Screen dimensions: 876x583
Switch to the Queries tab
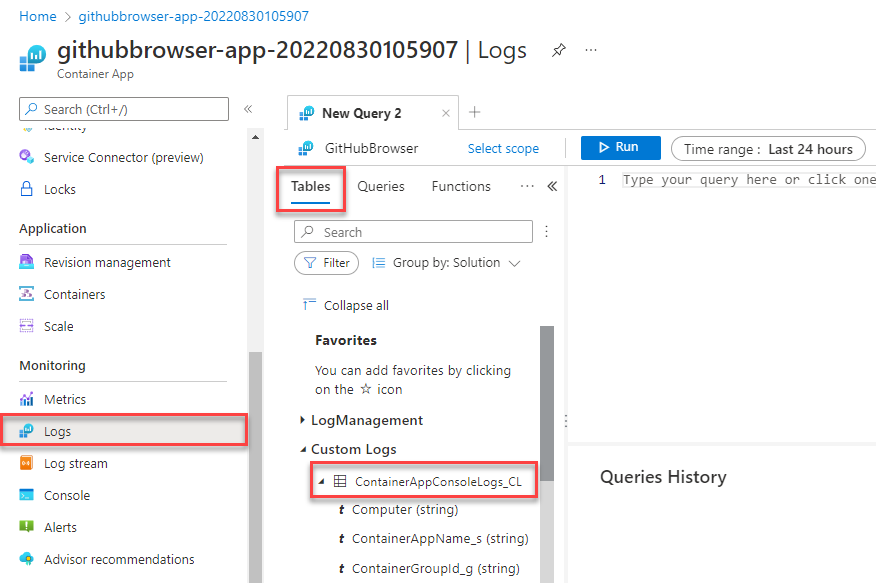pos(381,187)
